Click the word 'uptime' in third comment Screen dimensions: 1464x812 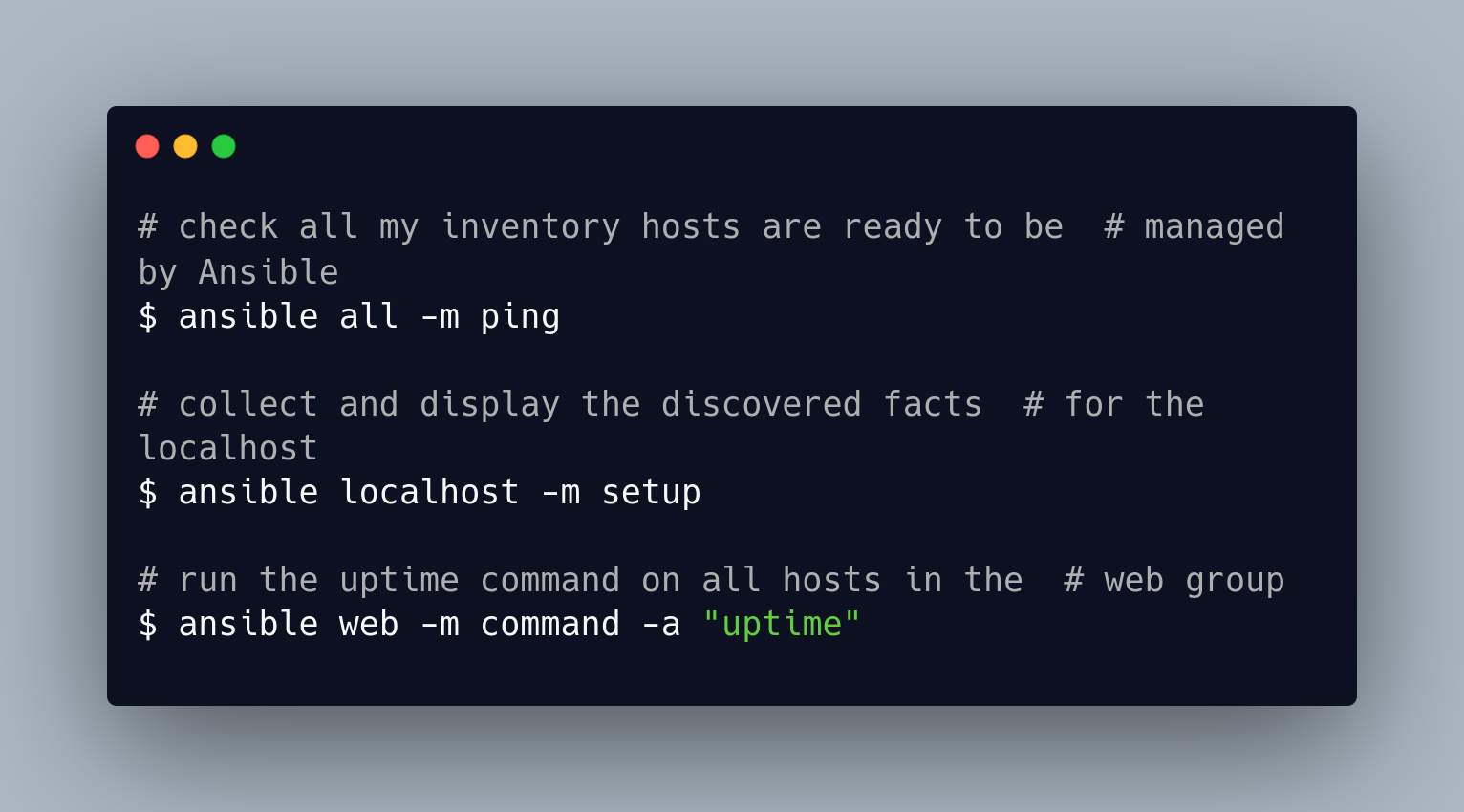coord(399,581)
